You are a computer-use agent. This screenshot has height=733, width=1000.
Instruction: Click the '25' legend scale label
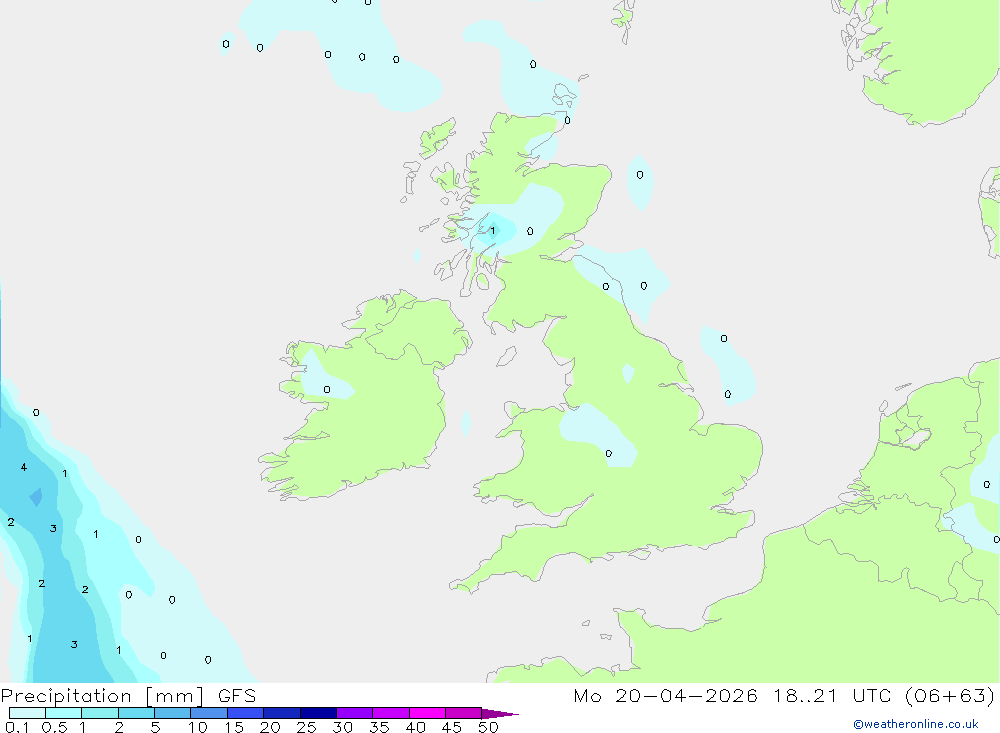click(307, 727)
